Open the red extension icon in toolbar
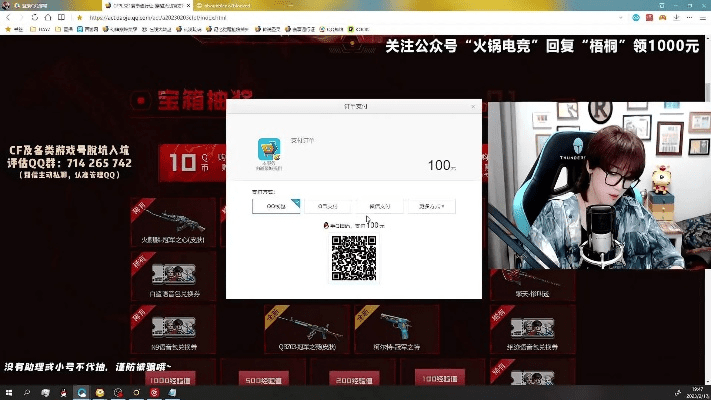Image resolution: width=711 pixels, height=400 pixels. click(x=649, y=18)
